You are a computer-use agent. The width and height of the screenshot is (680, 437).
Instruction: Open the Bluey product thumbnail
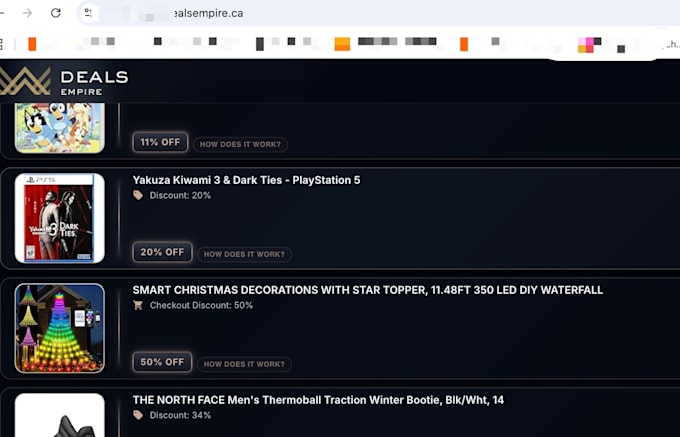click(60, 128)
